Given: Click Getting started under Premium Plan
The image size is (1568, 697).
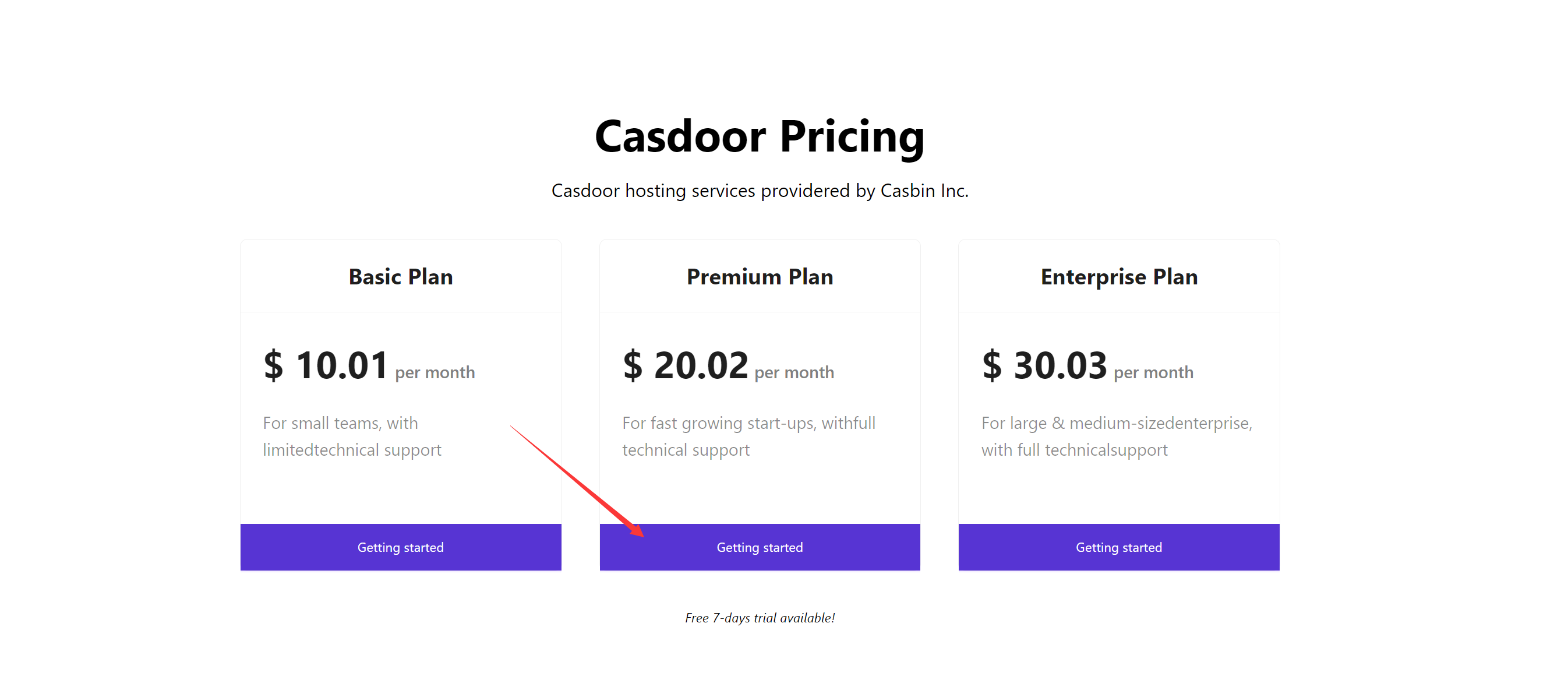Looking at the screenshot, I should point(759,547).
